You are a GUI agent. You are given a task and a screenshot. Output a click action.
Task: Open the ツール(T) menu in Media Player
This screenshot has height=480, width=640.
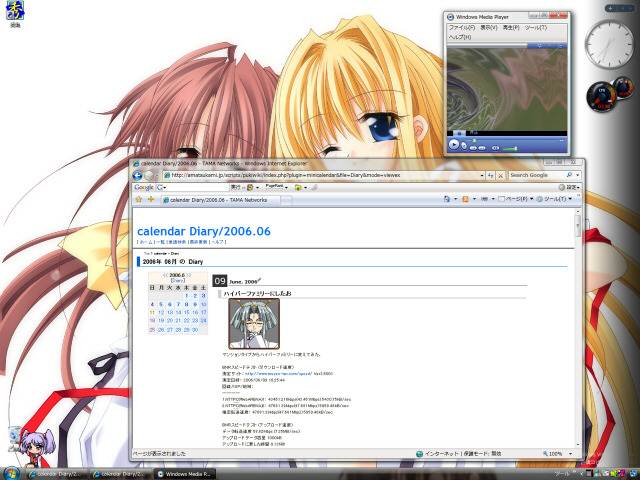click(536, 28)
